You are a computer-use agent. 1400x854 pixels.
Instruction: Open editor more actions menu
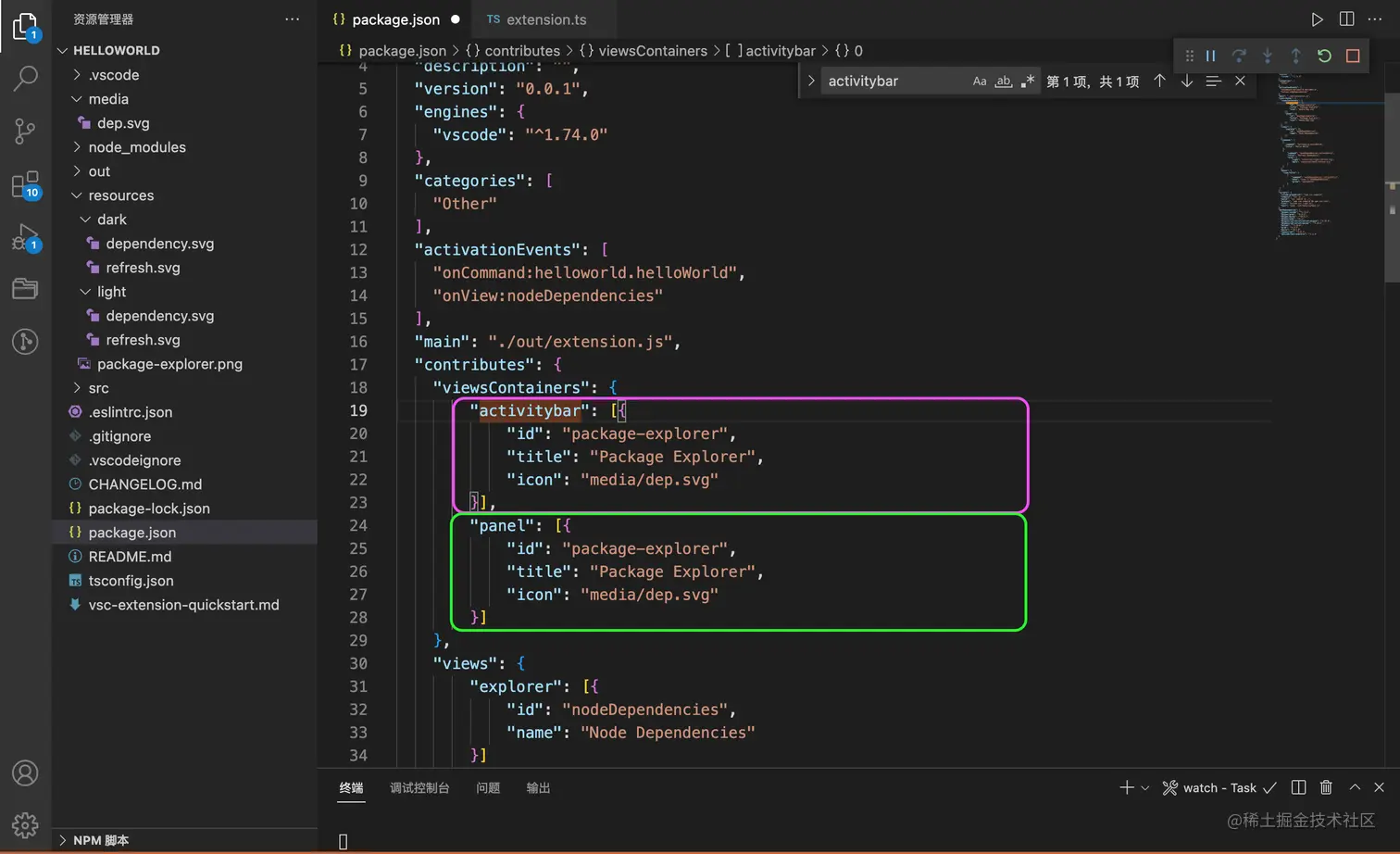click(1375, 19)
